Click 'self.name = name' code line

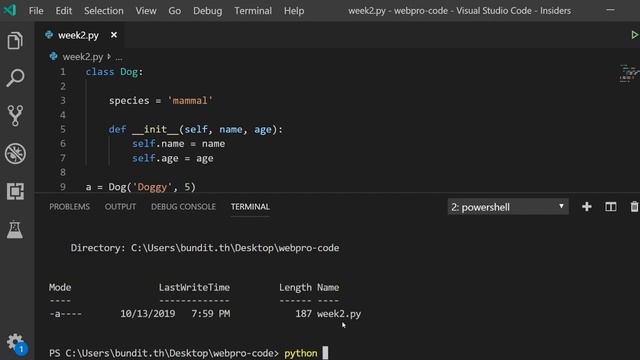point(178,144)
